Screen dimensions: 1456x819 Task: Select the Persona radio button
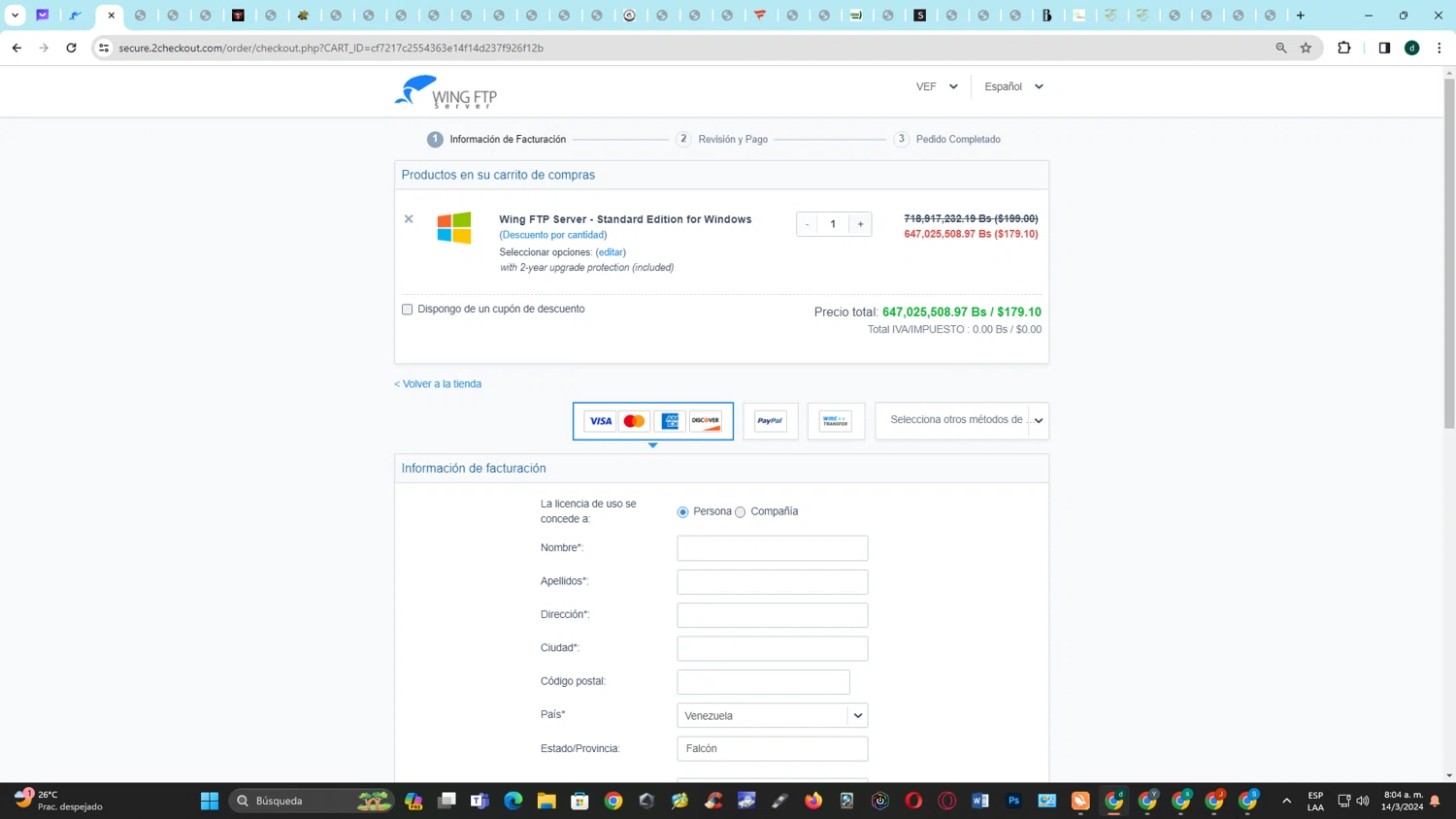coord(682,511)
